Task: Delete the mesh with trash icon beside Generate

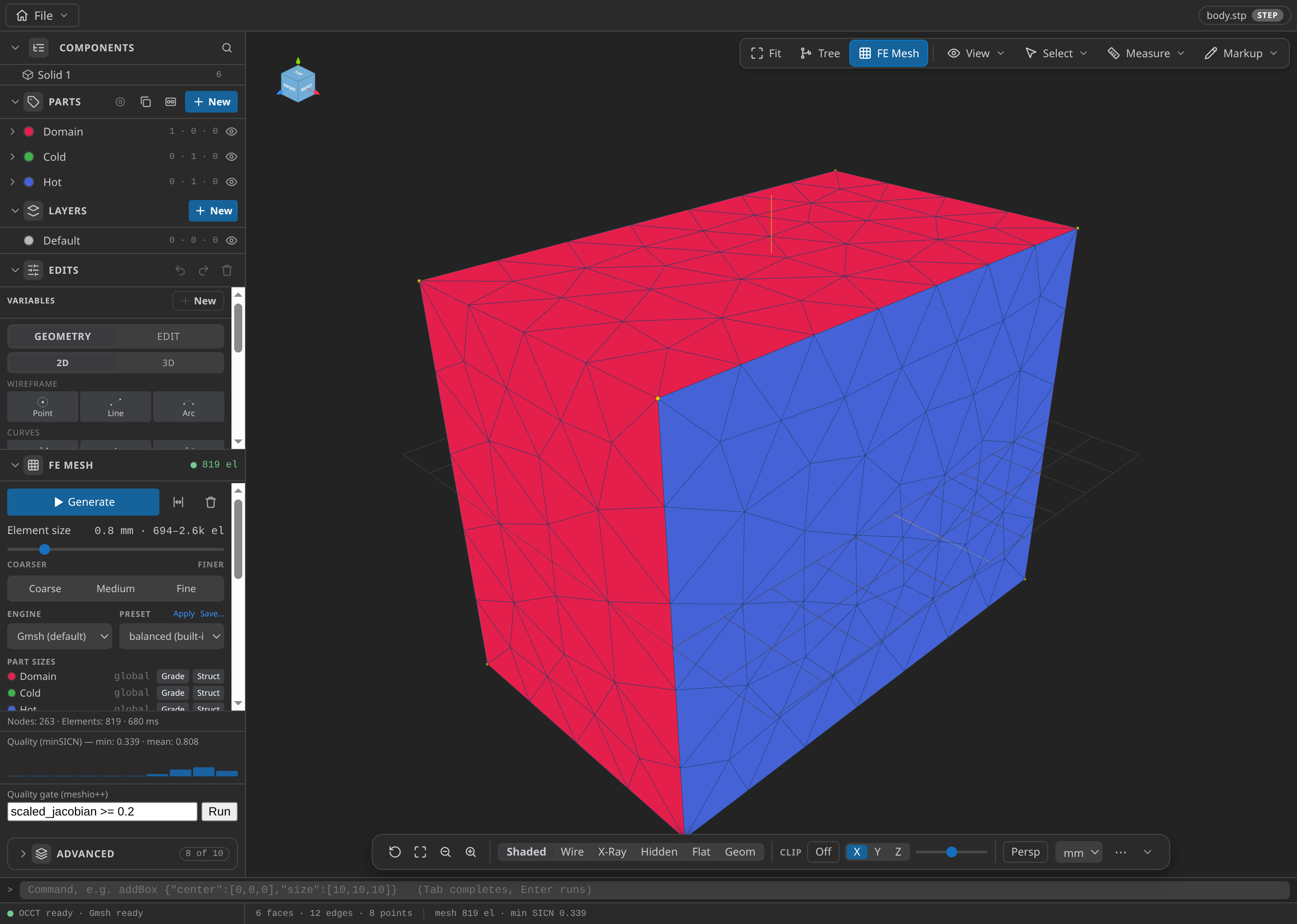Action: pos(210,502)
